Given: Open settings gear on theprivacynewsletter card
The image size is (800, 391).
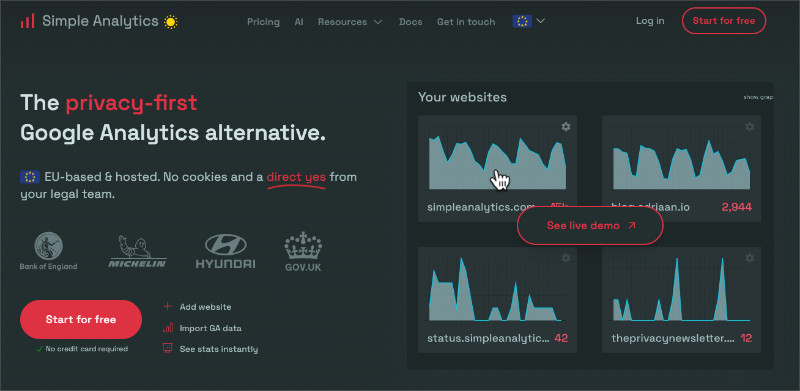Looking at the screenshot, I should point(749,258).
